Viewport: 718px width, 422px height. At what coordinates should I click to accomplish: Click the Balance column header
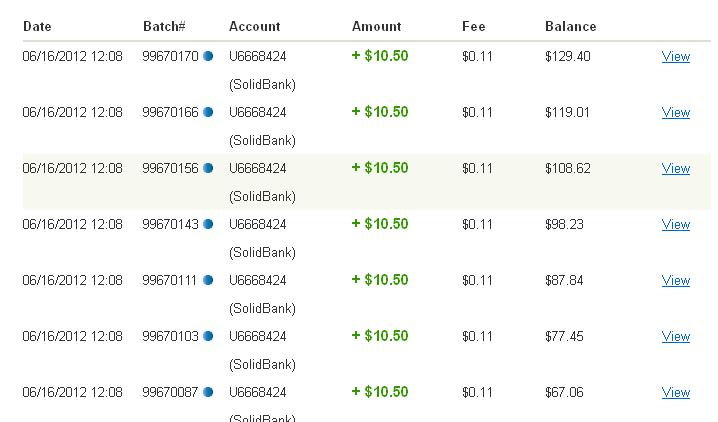point(570,26)
